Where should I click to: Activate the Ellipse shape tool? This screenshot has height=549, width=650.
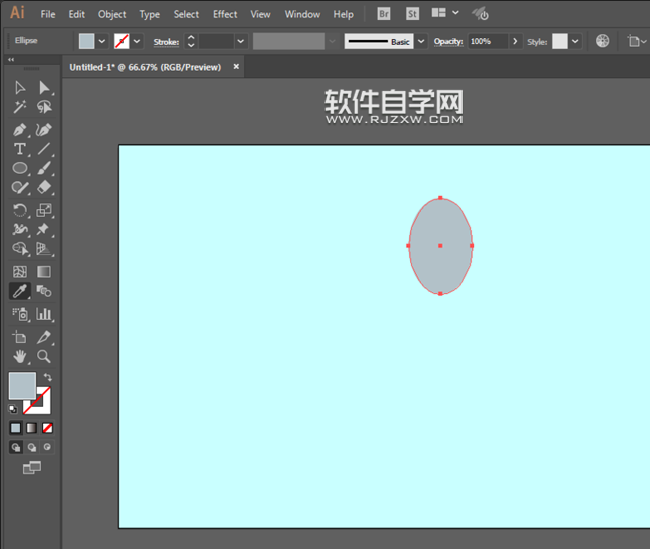coord(19,168)
